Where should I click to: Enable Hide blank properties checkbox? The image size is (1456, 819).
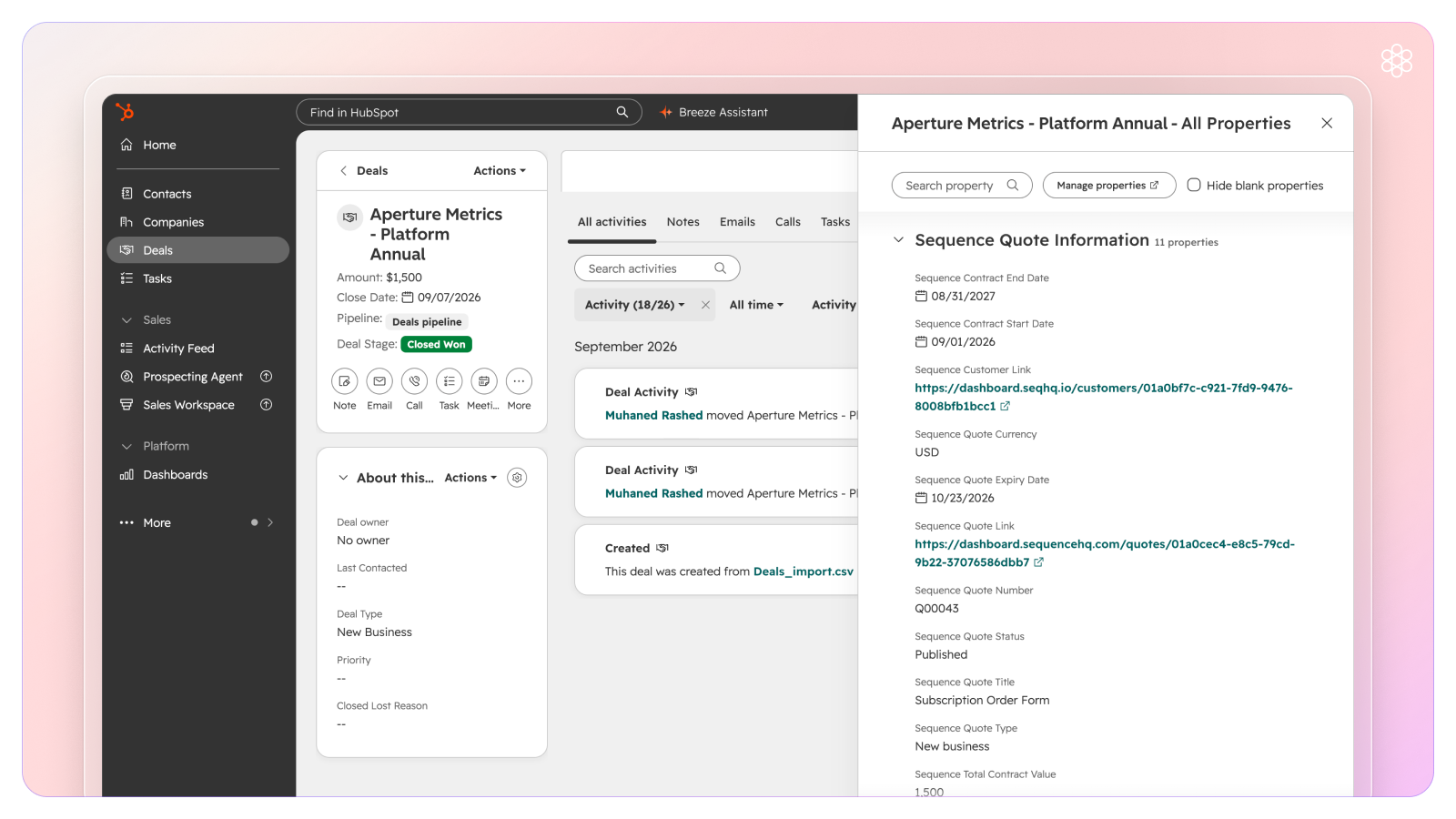[x=1194, y=185]
